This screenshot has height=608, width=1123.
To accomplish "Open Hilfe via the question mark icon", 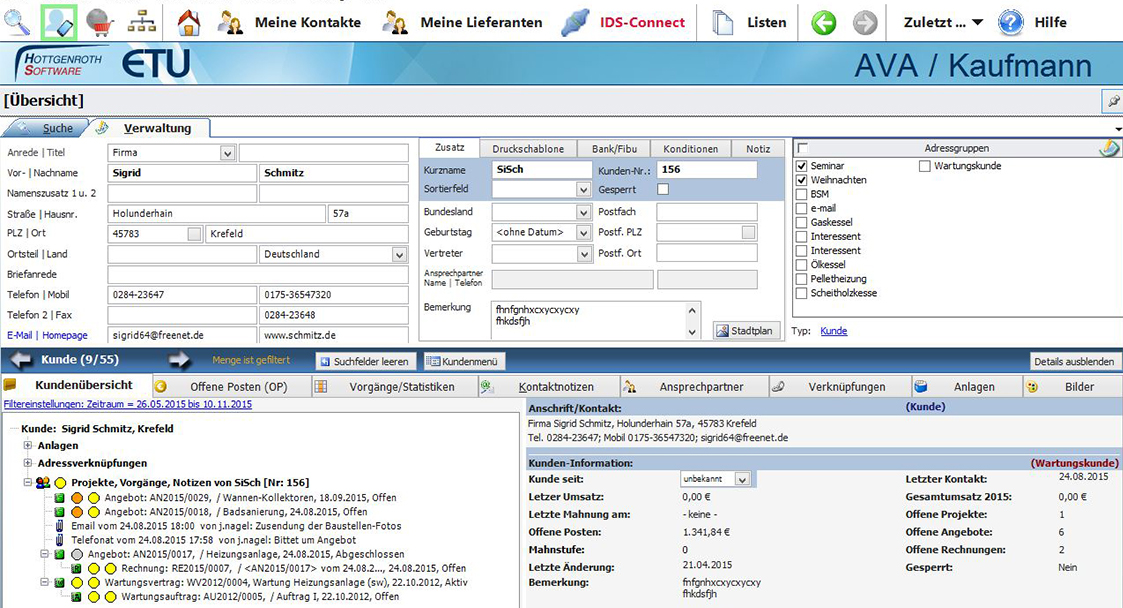I will pyautogui.click(x=1011, y=22).
